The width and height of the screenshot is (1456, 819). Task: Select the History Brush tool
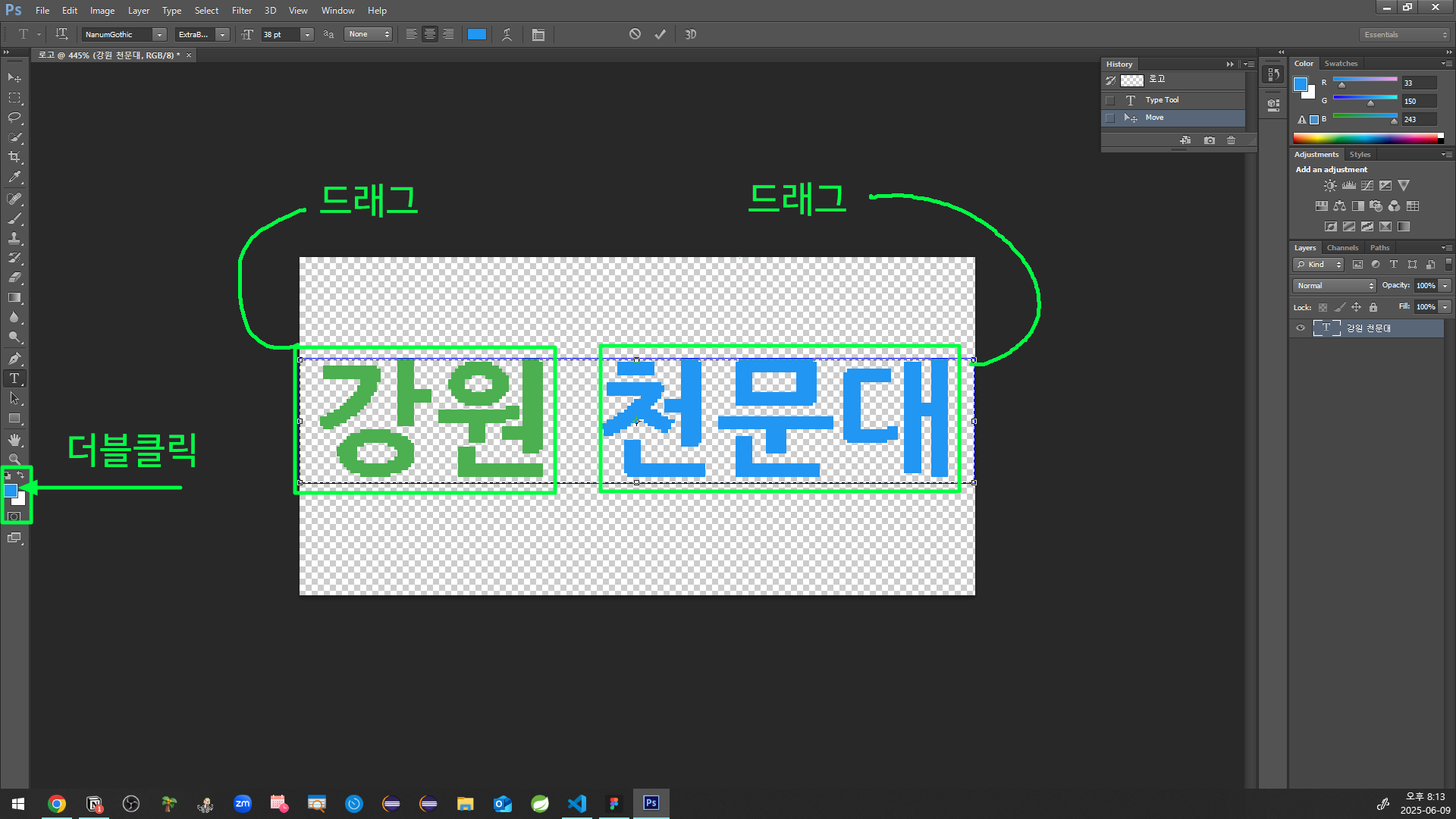tap(14, 258)
